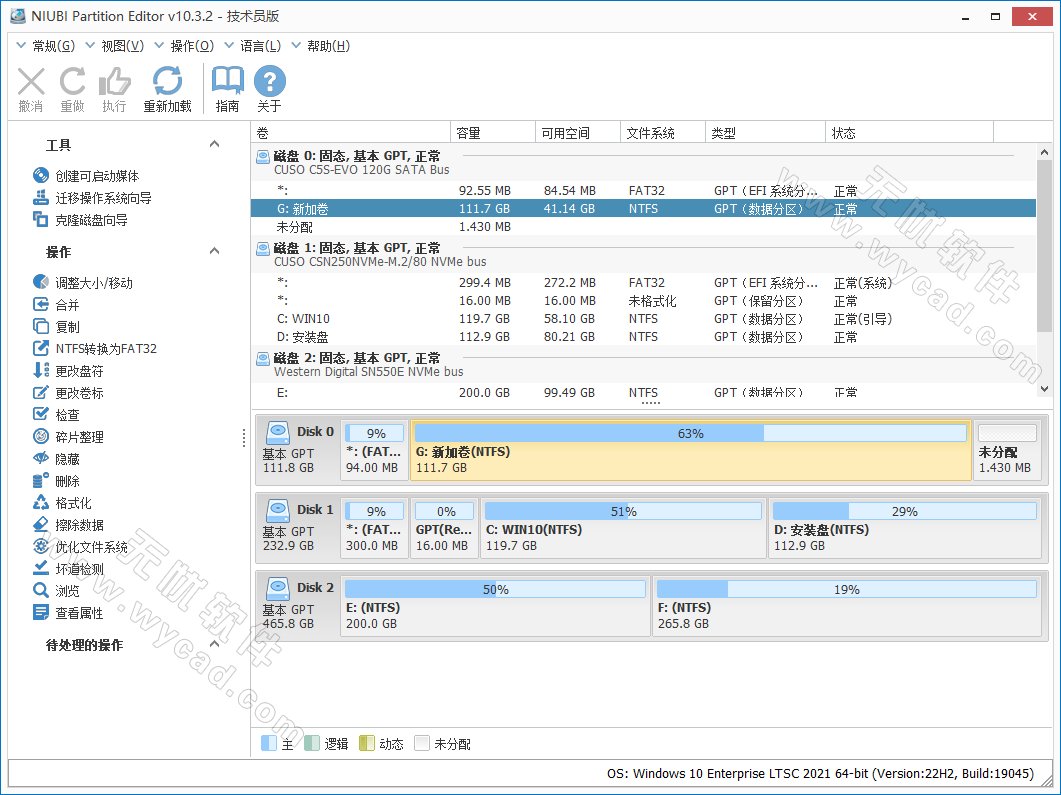Click the 执行 (Apply) thumbs-up icon
1061x795 pixels.
(114, 89)
